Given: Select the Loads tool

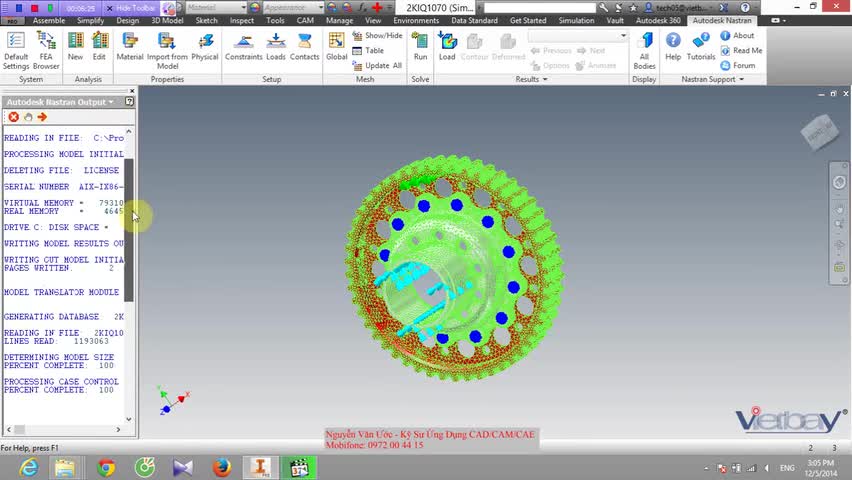Looking at the screenshot, I should click(275, 47).
